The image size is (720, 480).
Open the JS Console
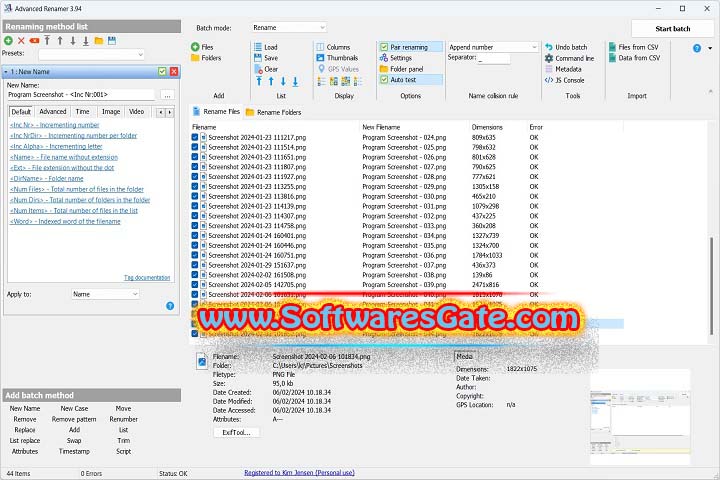565,80
